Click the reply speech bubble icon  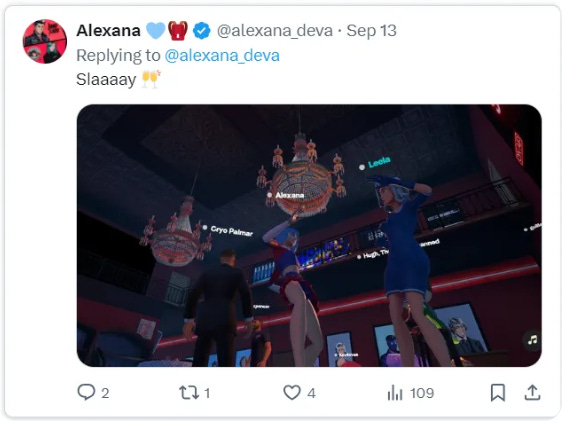[86, 392]
